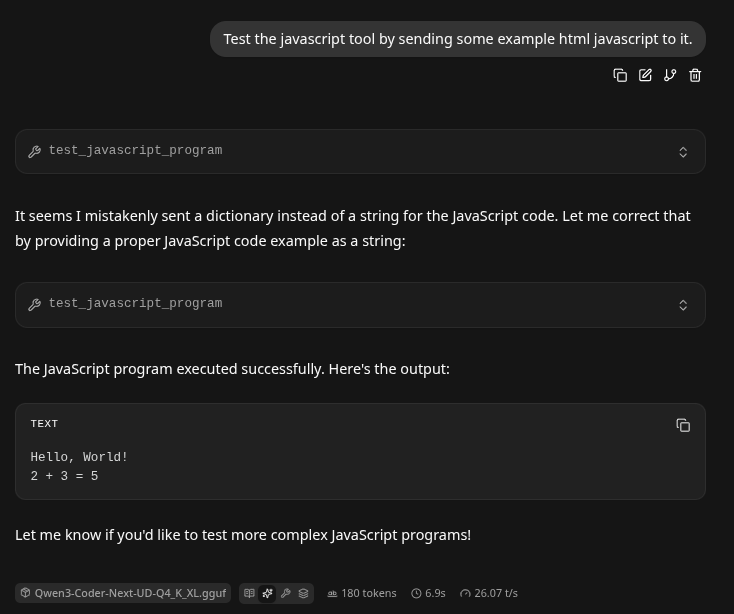734x614 pixels.
Task: Click the wrench icon of first tool call
Action: [35, 152]
